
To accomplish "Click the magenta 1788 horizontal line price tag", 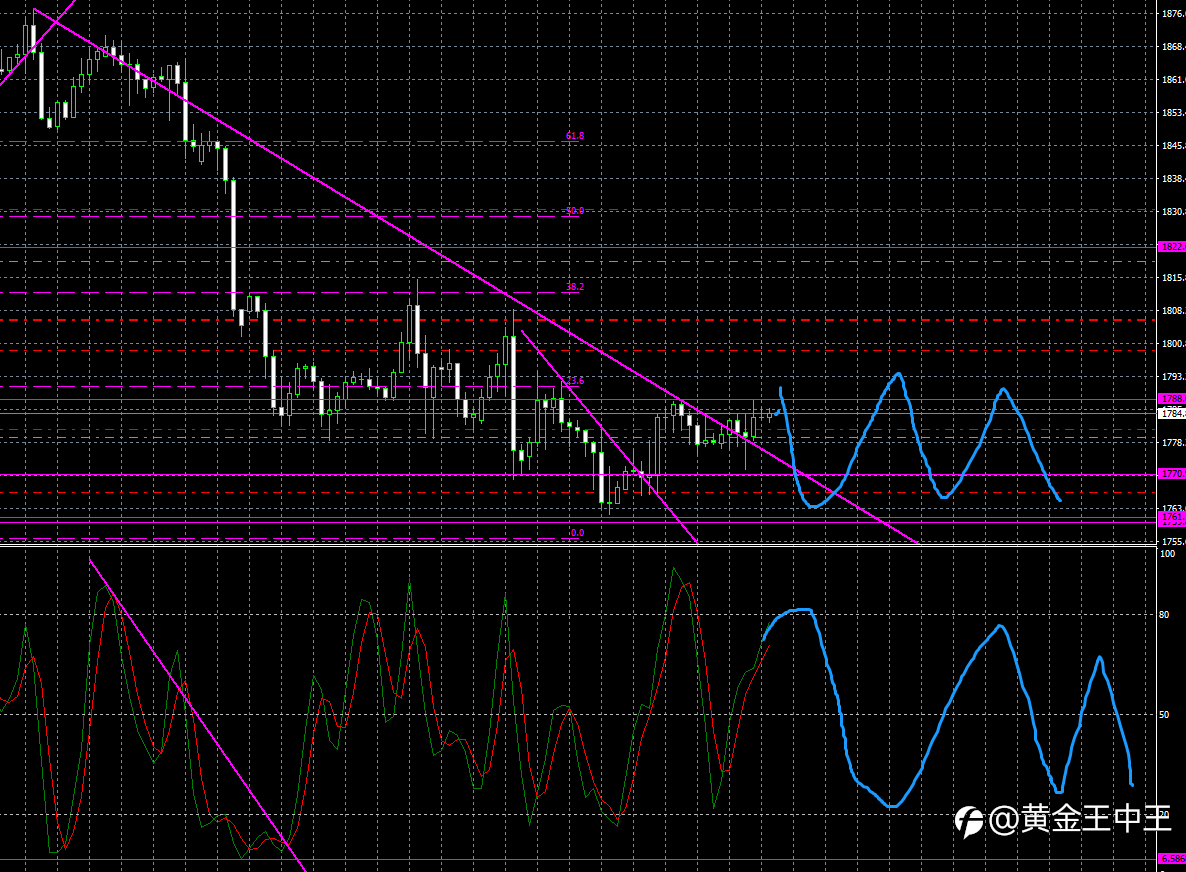I will pos(1172,399).
